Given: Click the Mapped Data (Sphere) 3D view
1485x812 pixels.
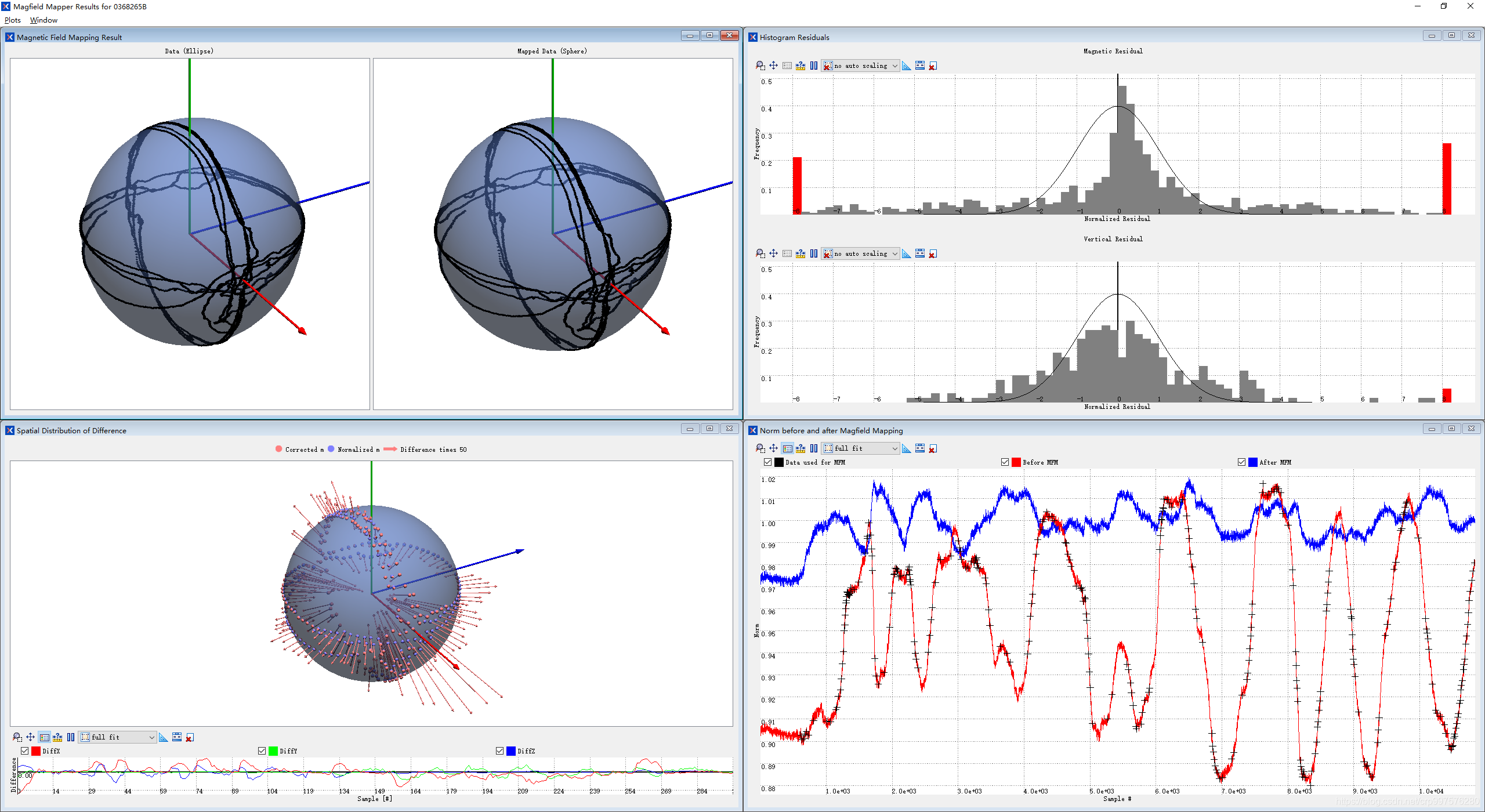Looking at the screenshot, I should tap(553, 234).
